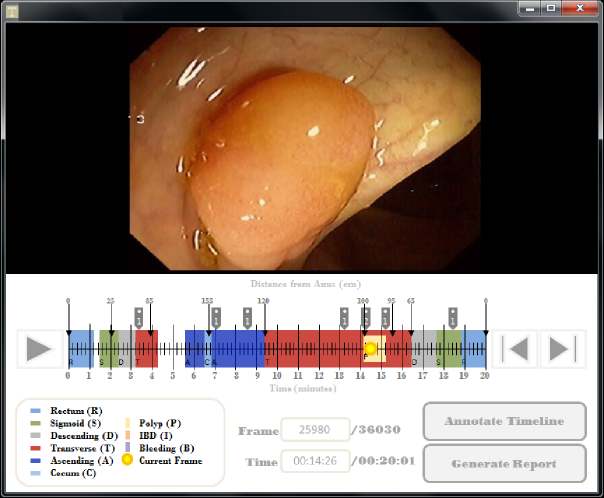Click the Generate Report button
This screenshot has width=604, height=498.
[x=505, y=464]
